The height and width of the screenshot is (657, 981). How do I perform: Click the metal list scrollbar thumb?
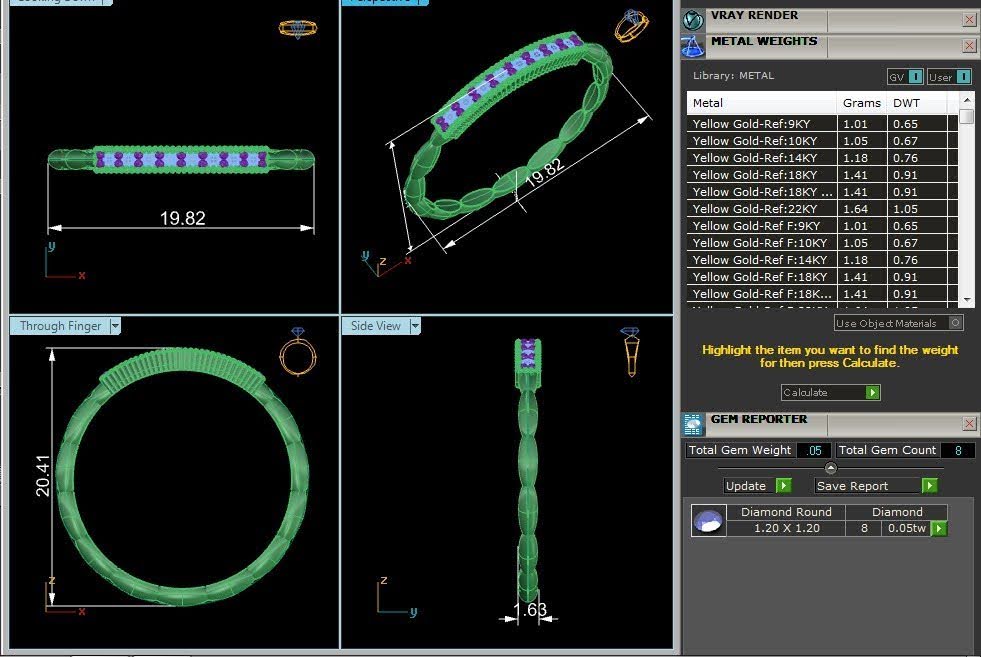coord(967,116)
